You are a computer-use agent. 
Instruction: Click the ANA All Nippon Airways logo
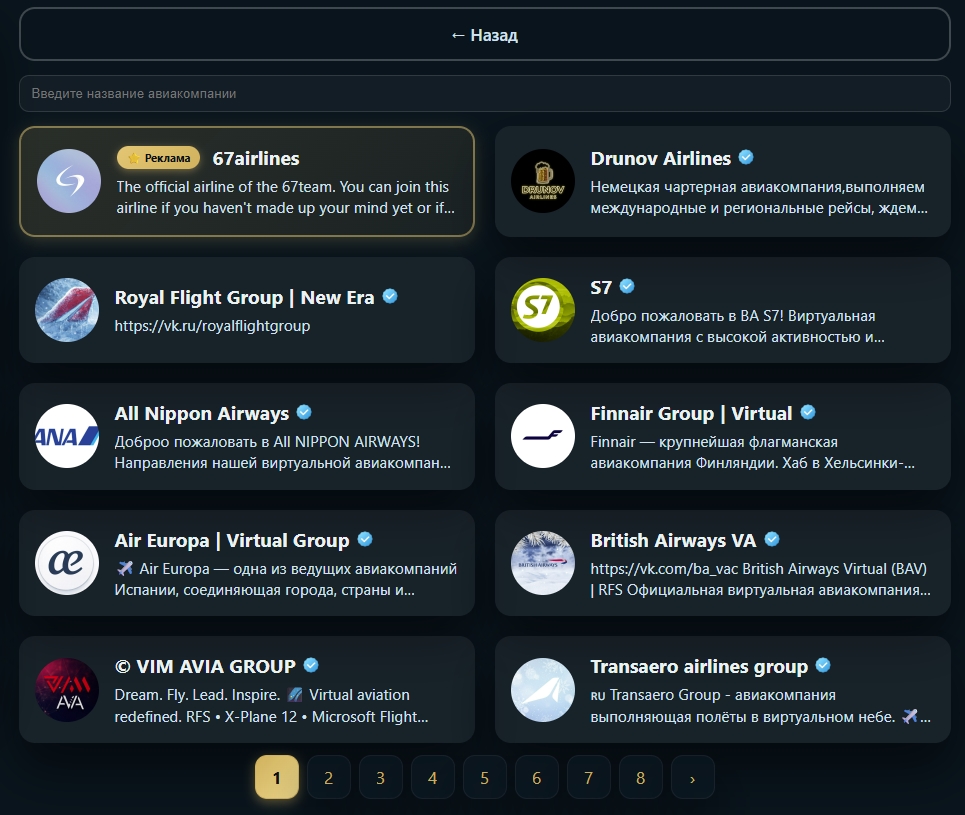point(67,436)
